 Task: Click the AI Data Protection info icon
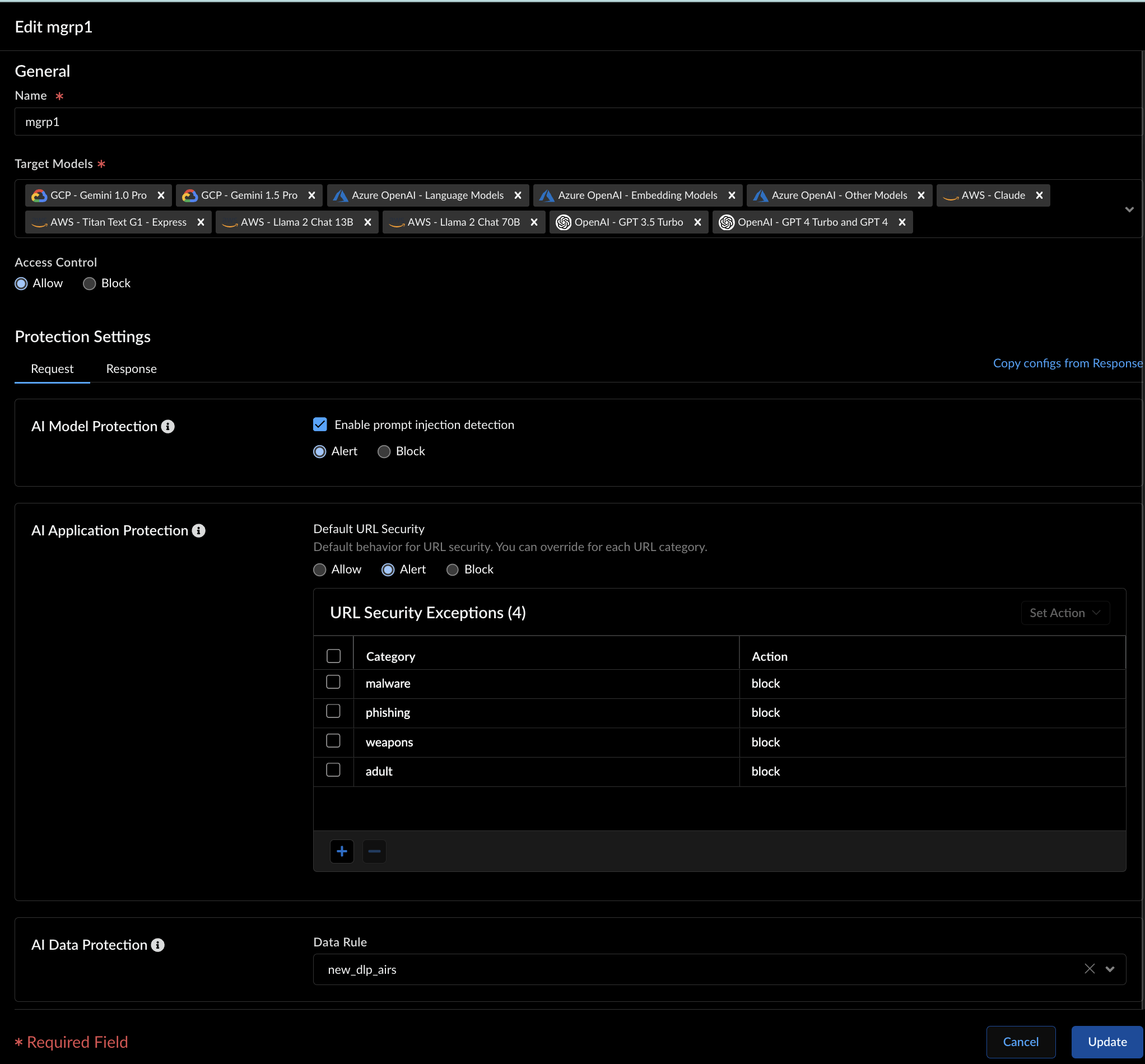158,945
